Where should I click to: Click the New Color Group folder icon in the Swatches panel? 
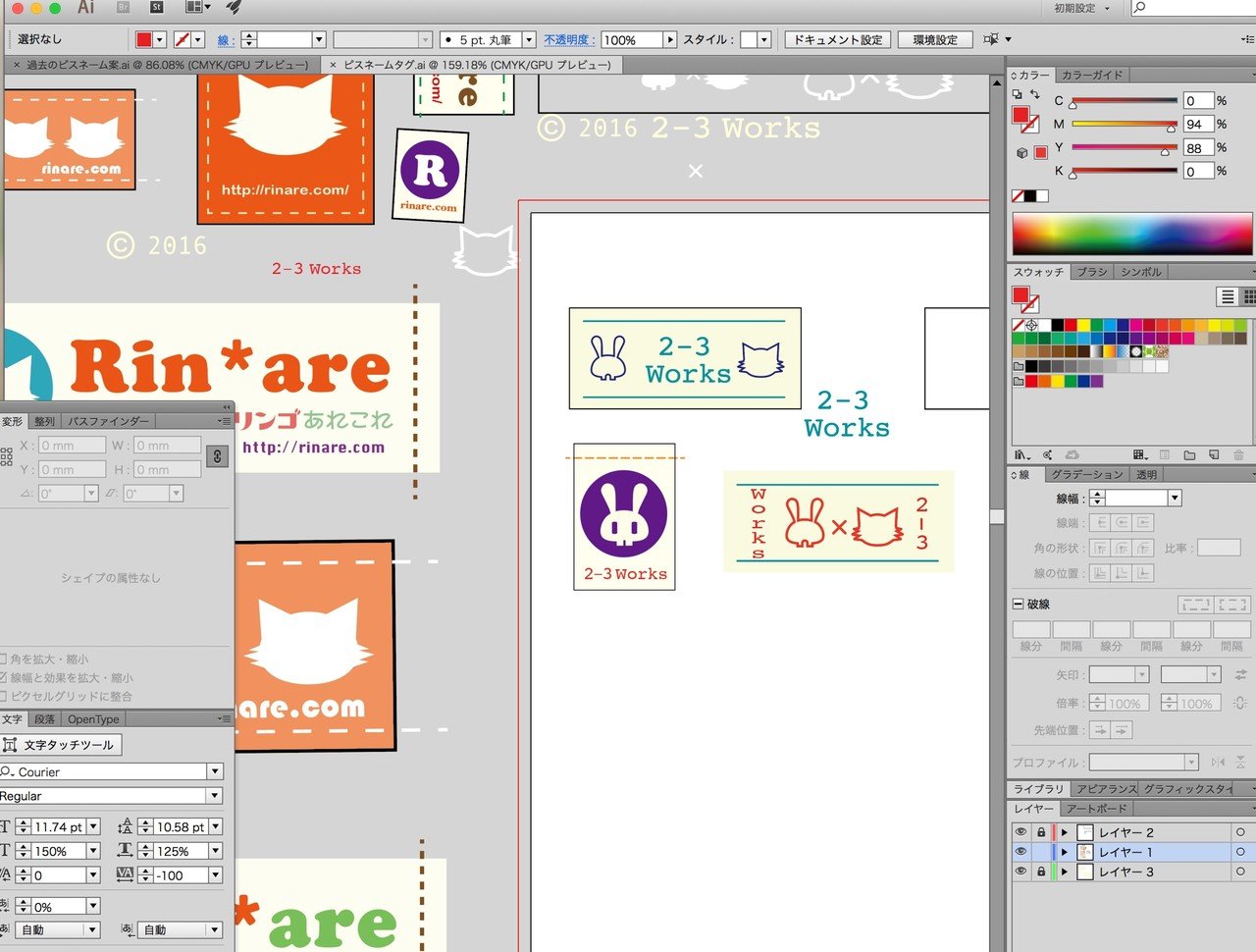(1189, 455)
